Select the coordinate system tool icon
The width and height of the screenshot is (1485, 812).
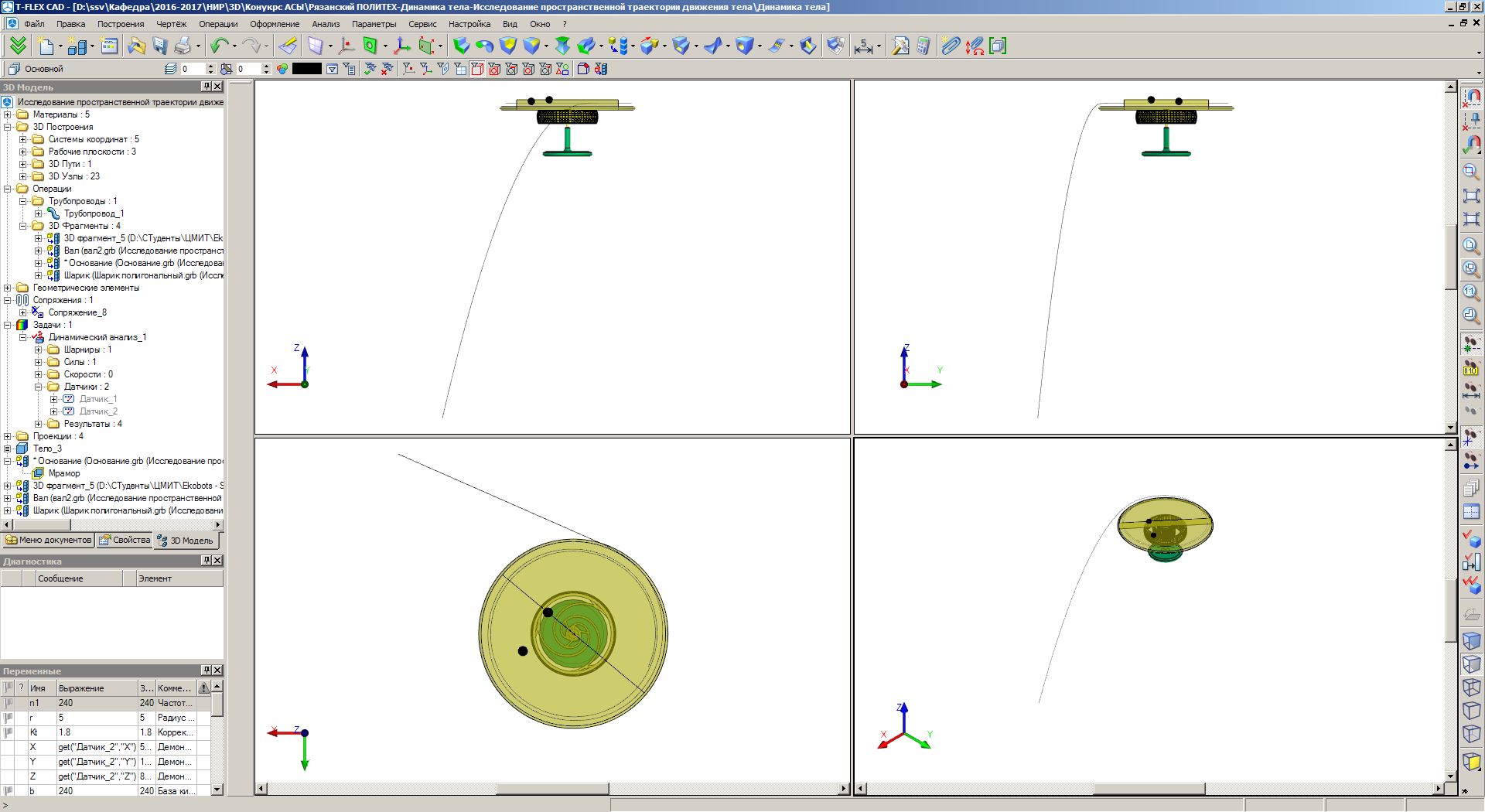[x=402, y=46]
